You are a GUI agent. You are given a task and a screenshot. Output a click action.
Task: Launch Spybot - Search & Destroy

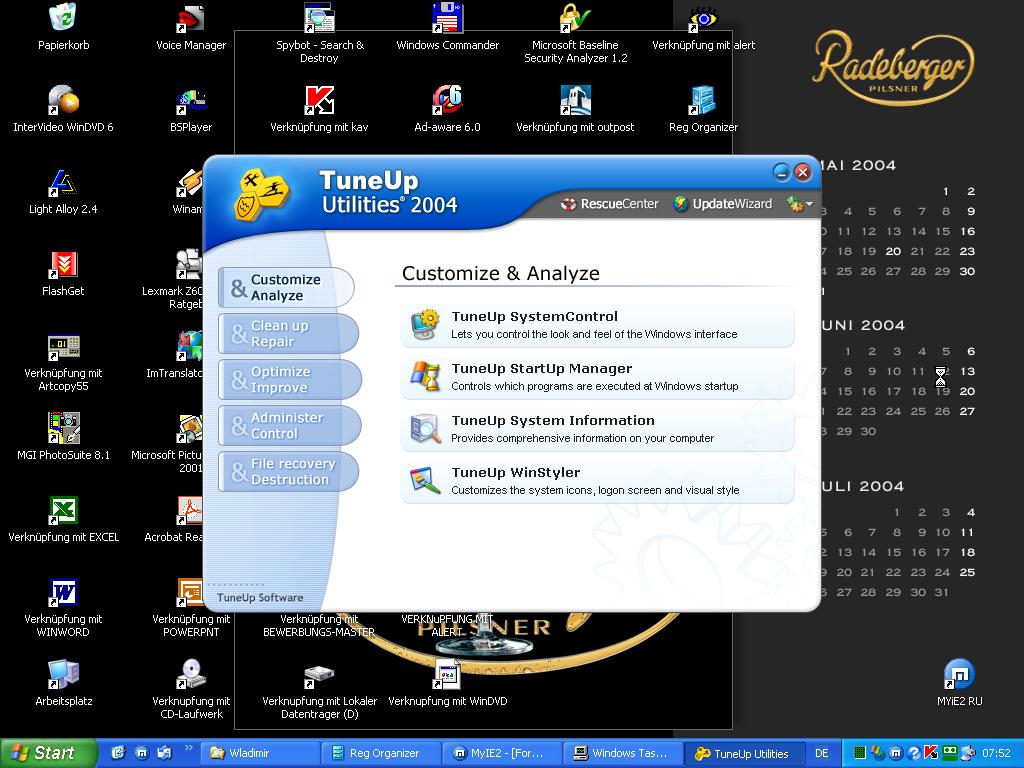319,33
